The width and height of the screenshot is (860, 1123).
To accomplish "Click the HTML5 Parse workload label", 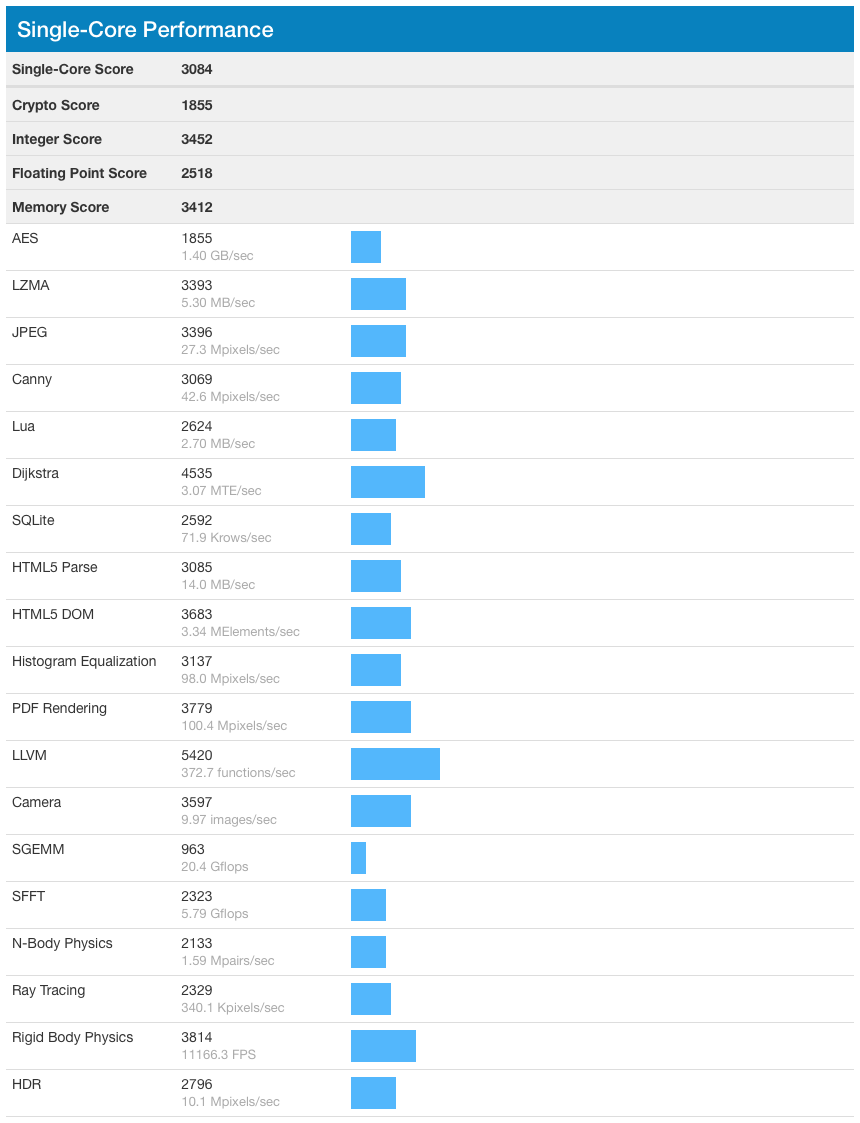I will coord(54,567).
